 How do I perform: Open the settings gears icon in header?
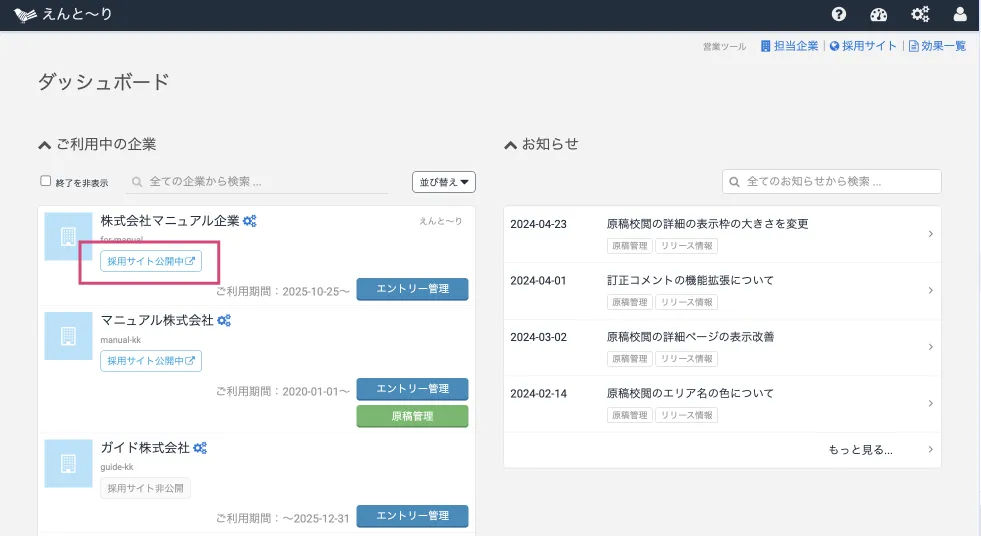(x=920, y=14)
